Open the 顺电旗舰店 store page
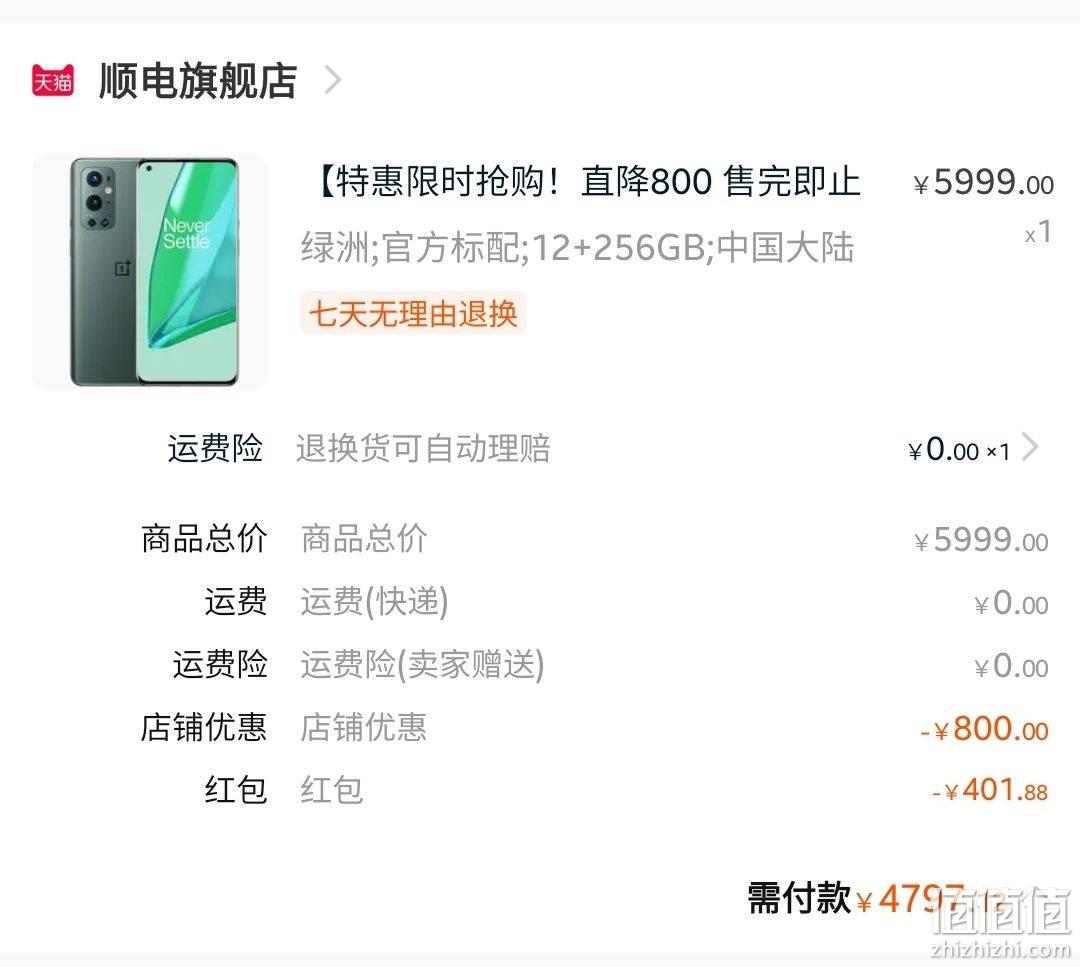The image size is (1080, 967). (x=198, y=81)
